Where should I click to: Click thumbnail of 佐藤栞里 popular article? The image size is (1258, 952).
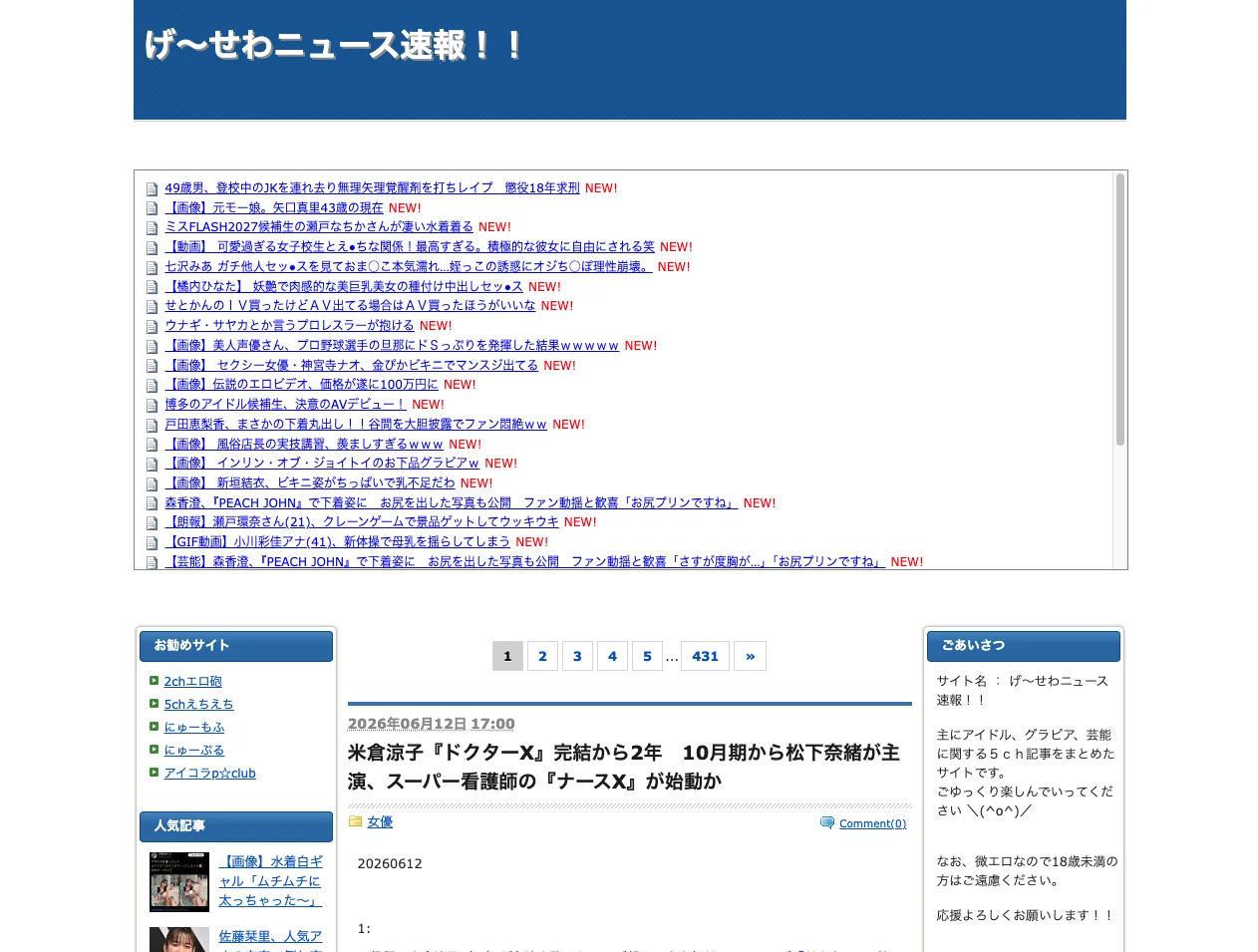coord(179,940)
